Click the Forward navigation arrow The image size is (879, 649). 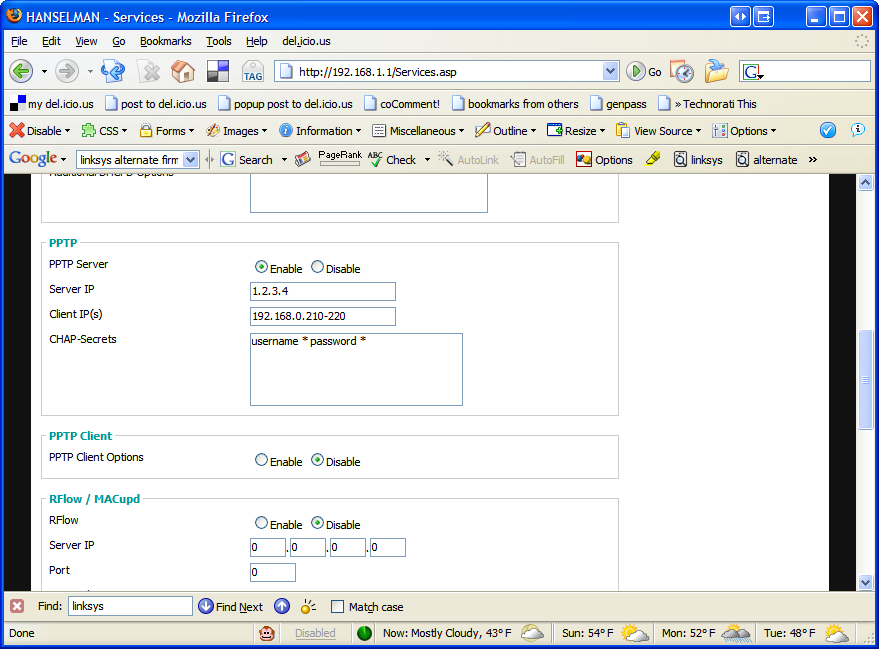tap(67, 71)
